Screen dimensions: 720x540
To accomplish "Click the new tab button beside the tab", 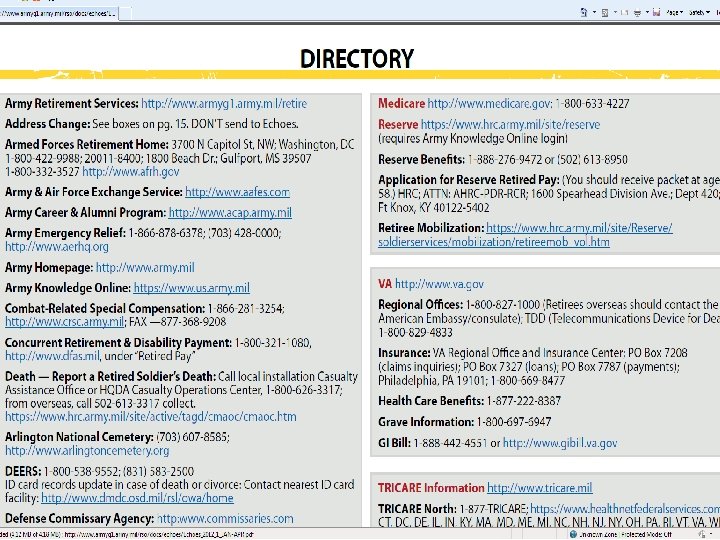I will point(125,13).
